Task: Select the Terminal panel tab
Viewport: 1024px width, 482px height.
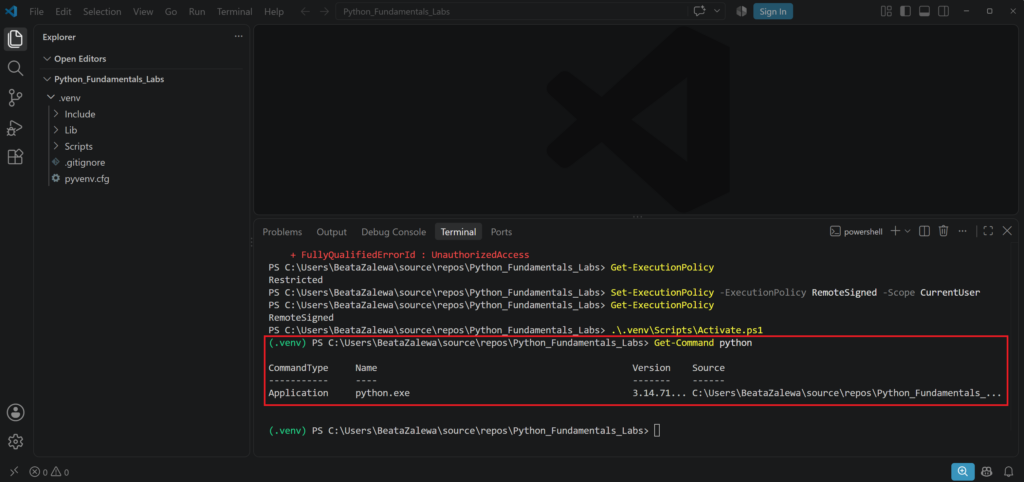Action: pos(458,232)
